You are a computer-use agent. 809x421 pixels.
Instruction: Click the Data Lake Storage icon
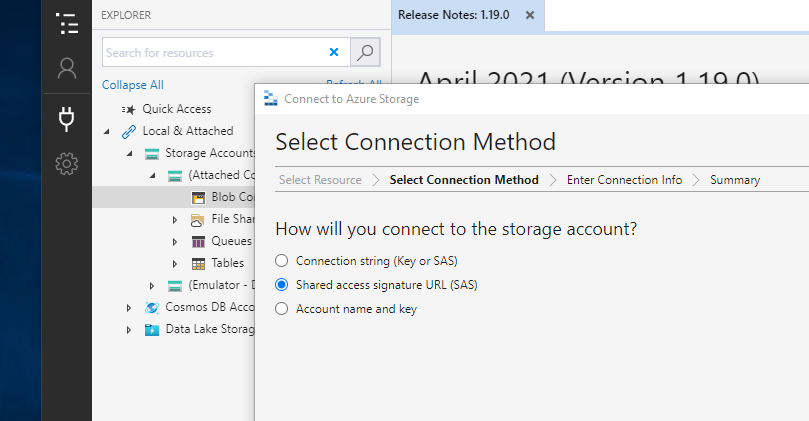(x=152, y=330)
